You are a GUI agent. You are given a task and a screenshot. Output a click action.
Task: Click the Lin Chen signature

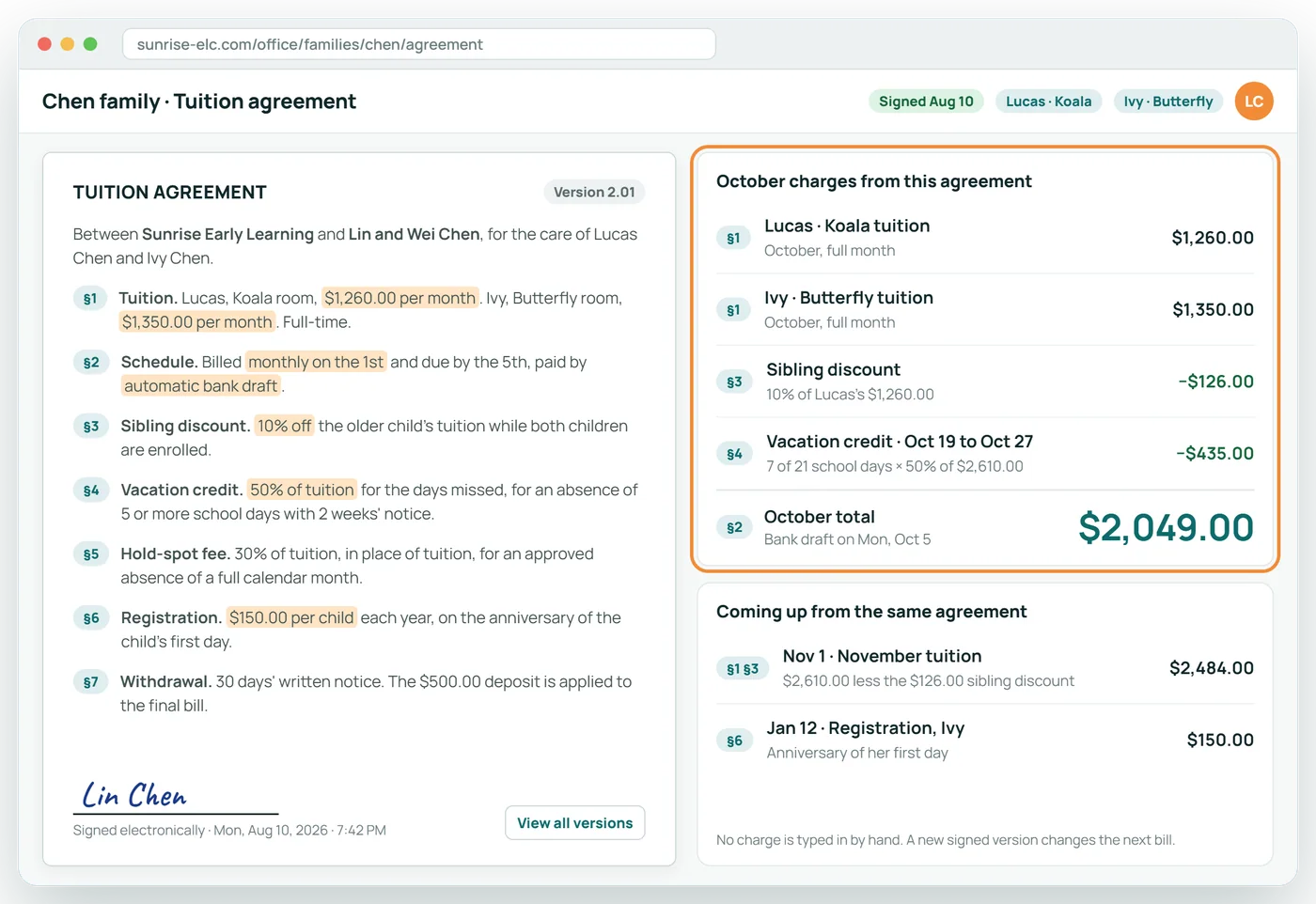point(134,795)
